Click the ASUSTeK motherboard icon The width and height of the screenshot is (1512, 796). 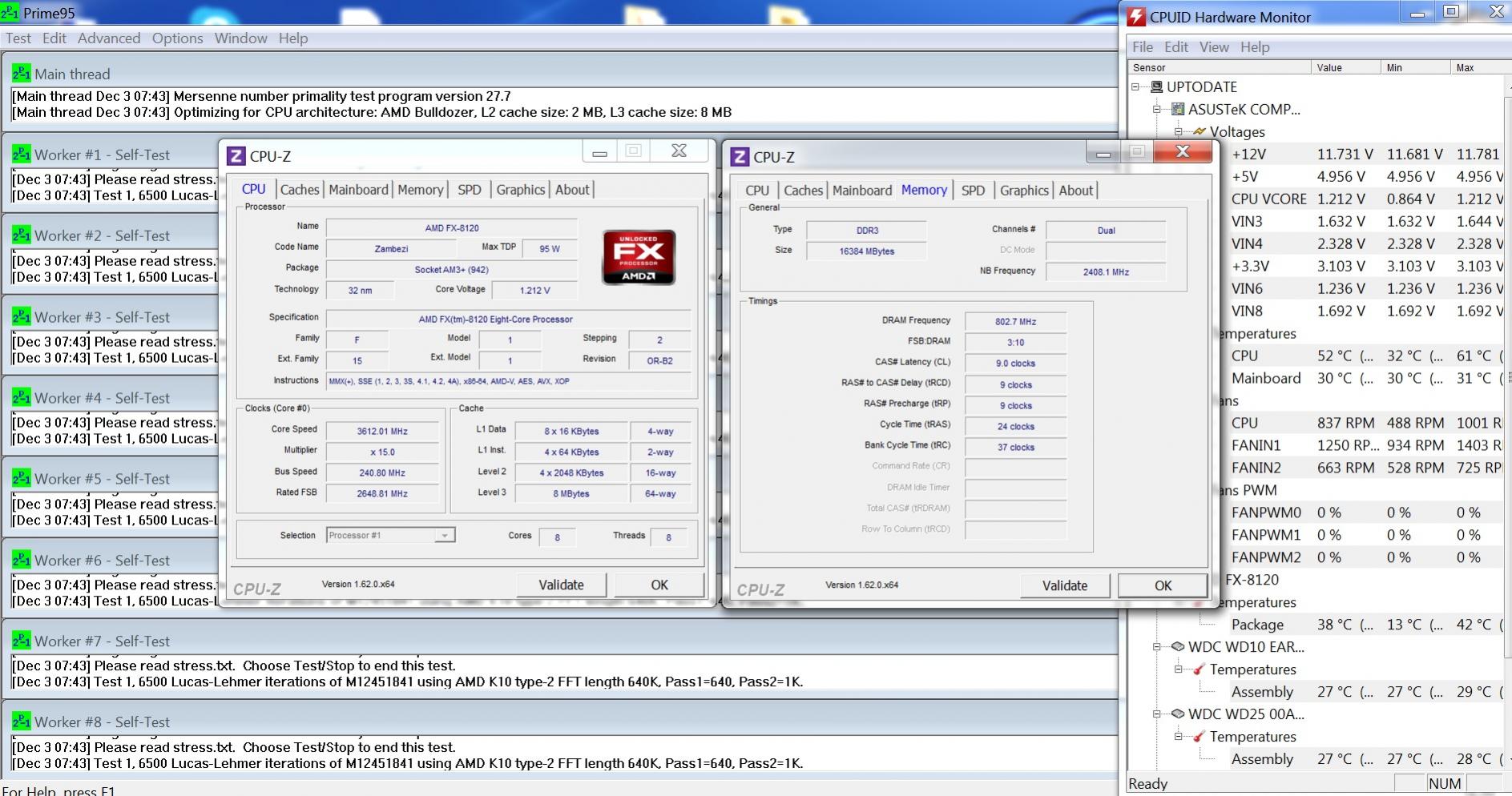(x=1178, y=109)
